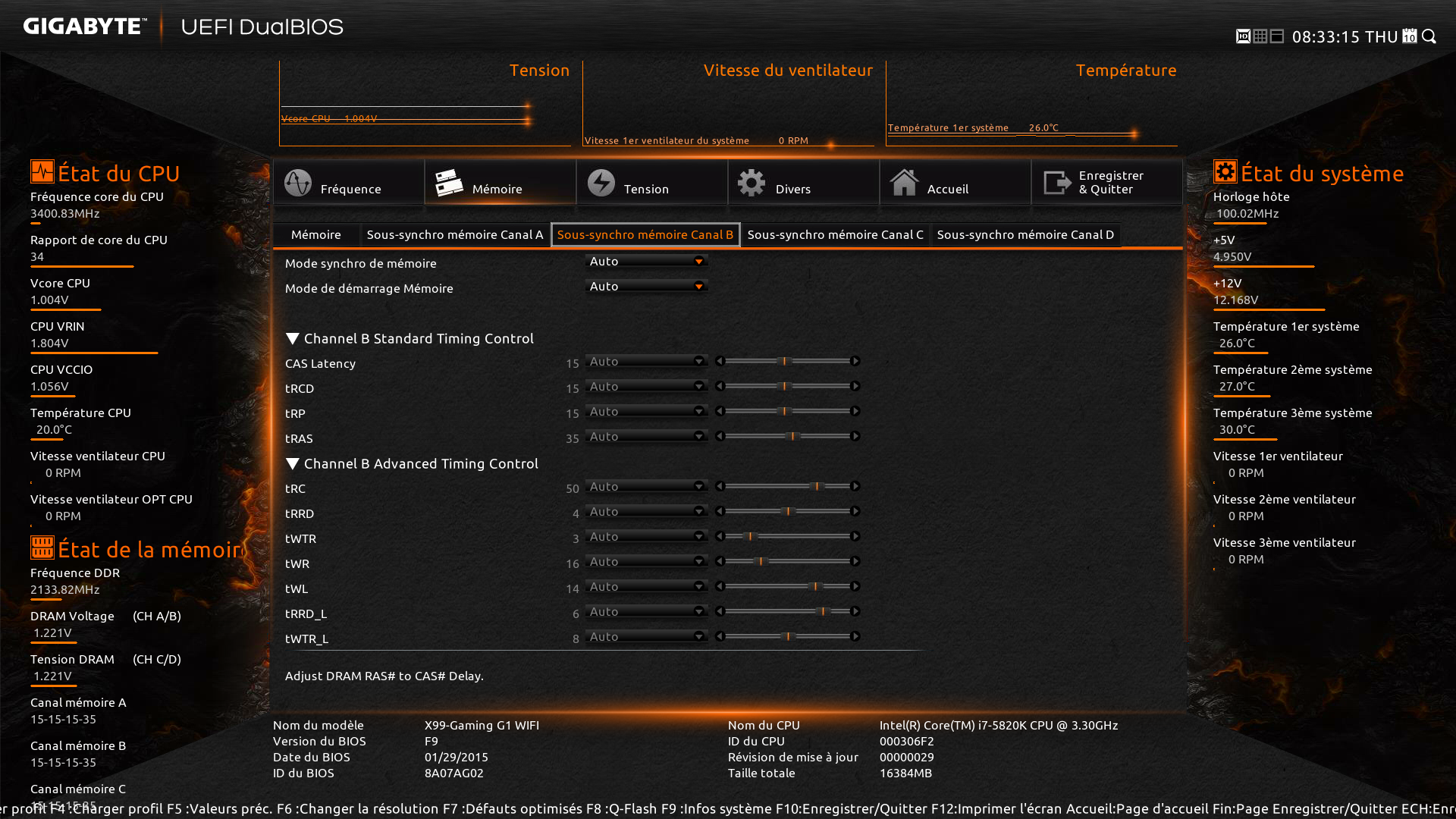The height and width of the screenshot is (819, 1456).
Task: Open the tRC Auto dropdown
Action: click(647, 487)
